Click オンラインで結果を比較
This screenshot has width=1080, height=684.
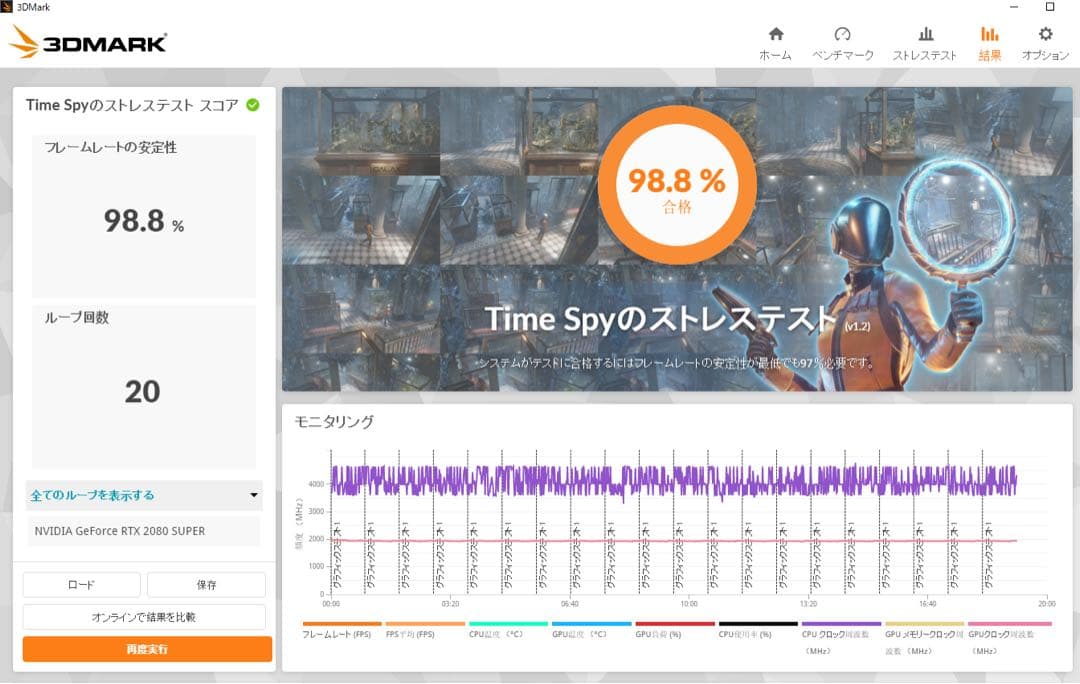point(146,617)
